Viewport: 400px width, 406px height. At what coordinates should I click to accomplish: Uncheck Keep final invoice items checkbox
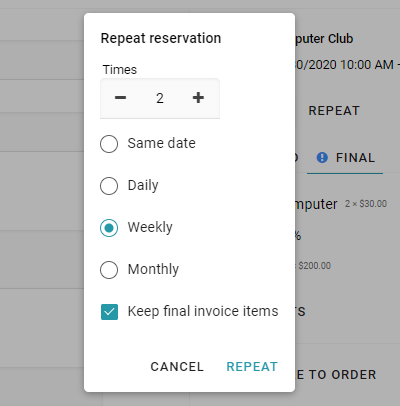click(x=109, y=312)
